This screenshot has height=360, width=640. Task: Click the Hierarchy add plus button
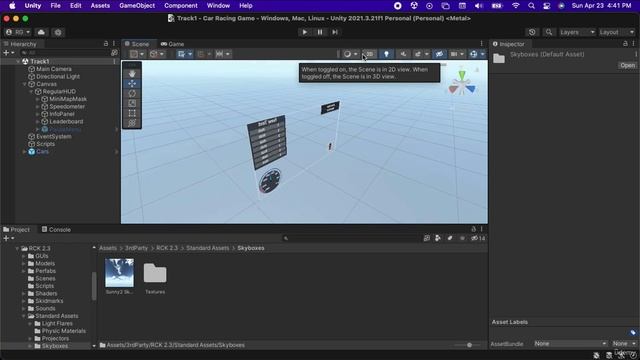coord(8,53)
